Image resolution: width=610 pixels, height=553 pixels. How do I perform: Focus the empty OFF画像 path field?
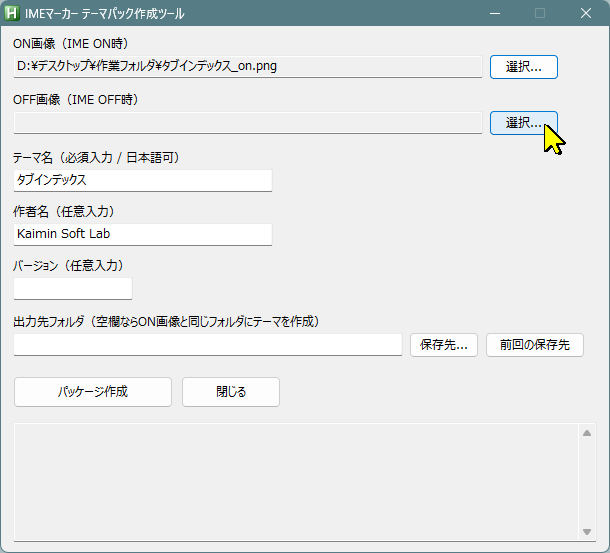coord(248,123)
